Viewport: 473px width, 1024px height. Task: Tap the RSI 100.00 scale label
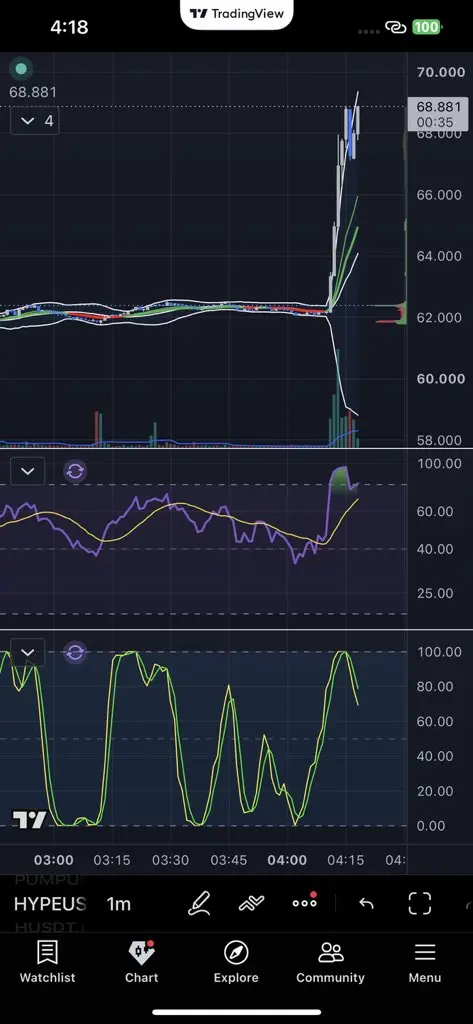click(x=439, y=464)
